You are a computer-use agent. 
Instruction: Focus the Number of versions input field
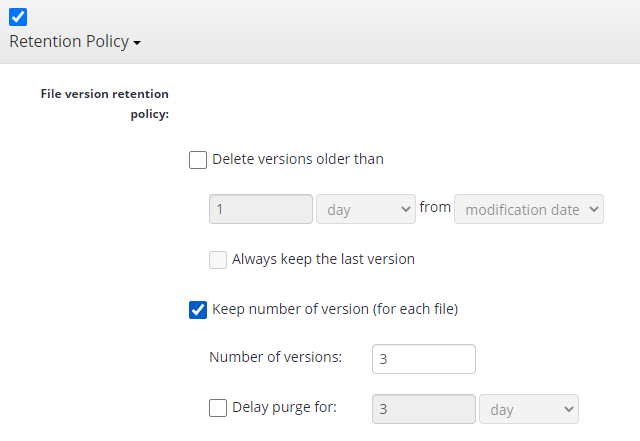424,359
